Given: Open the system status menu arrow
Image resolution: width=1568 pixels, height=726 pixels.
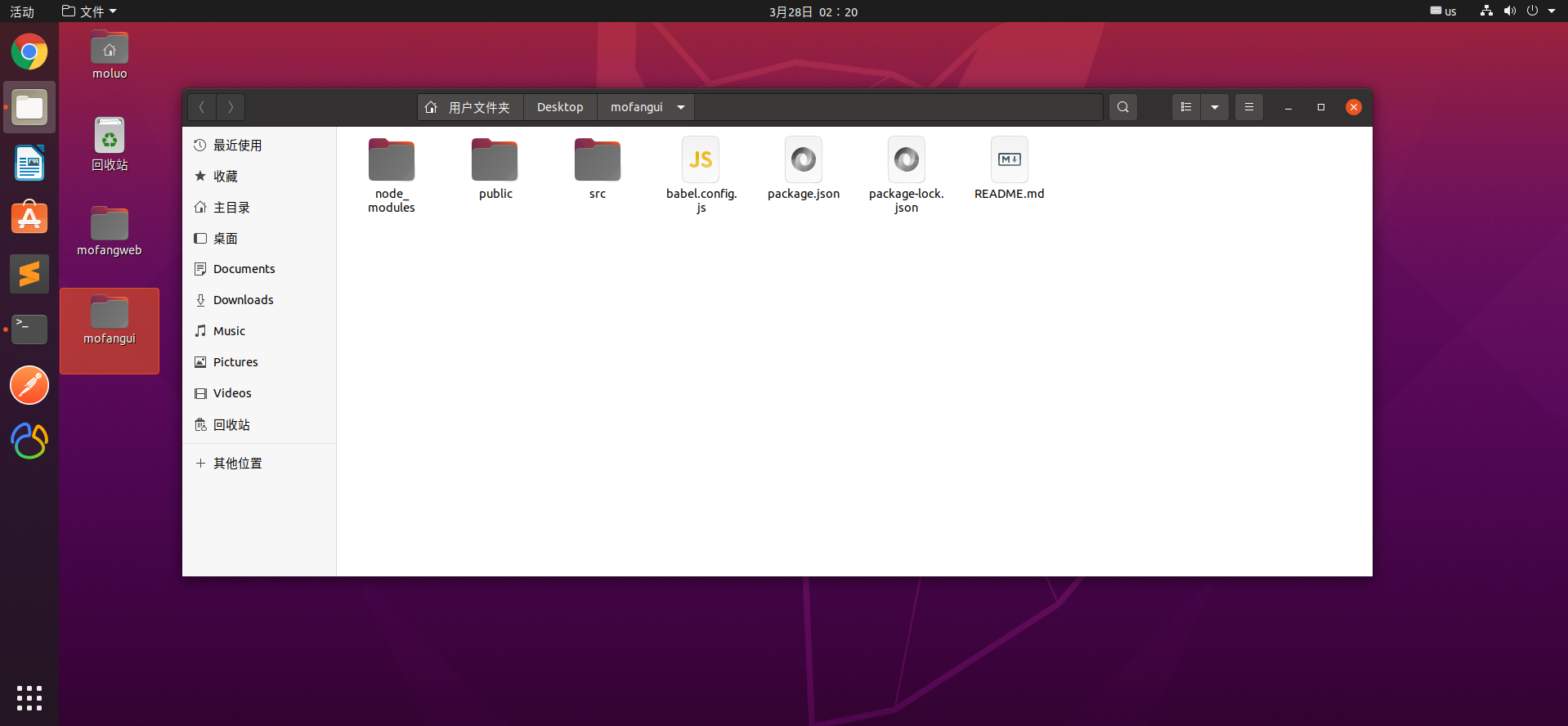Looking at the screenshot, I should click(1552, 11).
